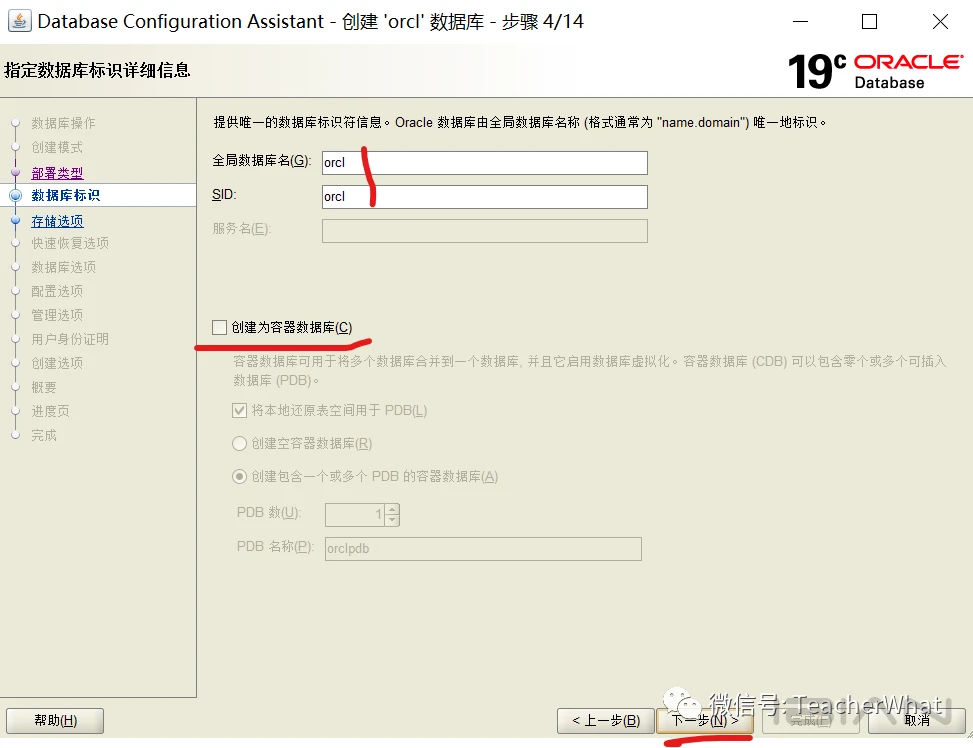Click the 全局数据库名(G) label
The image size is (973, 748).
pyautogui.click(x=261, y=161)
